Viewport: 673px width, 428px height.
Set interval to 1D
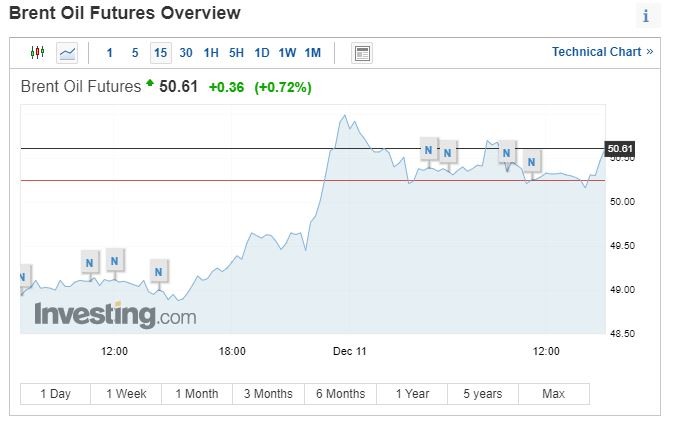(262, 53)
